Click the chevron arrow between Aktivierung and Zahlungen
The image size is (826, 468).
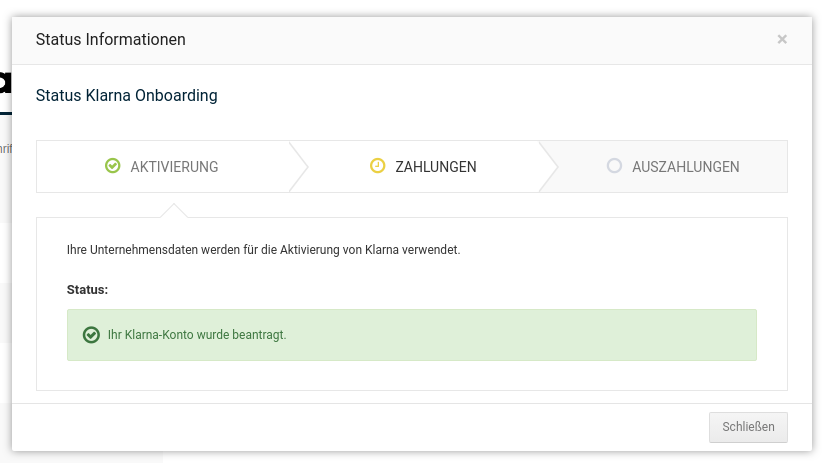pos(297,166)
